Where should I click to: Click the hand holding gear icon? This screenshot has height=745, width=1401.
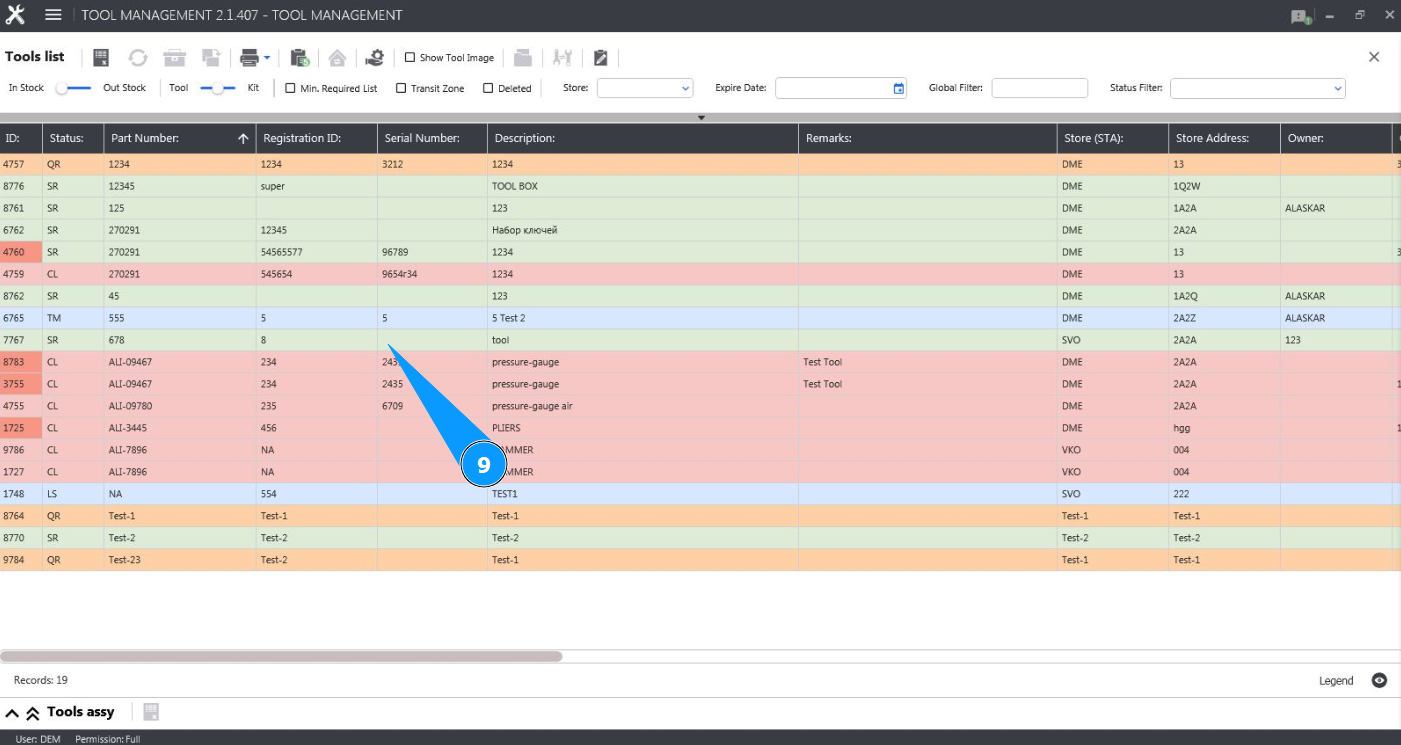coord(374,57)
